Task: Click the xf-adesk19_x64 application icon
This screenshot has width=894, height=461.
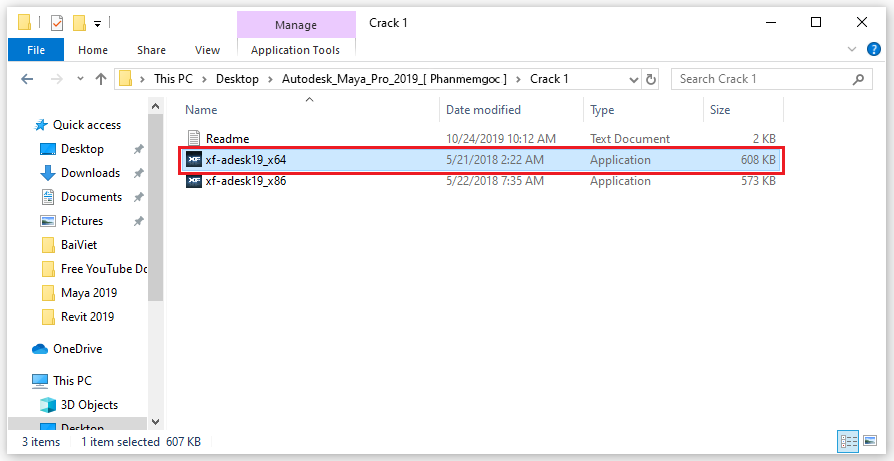Action: (x=194, y=160)
